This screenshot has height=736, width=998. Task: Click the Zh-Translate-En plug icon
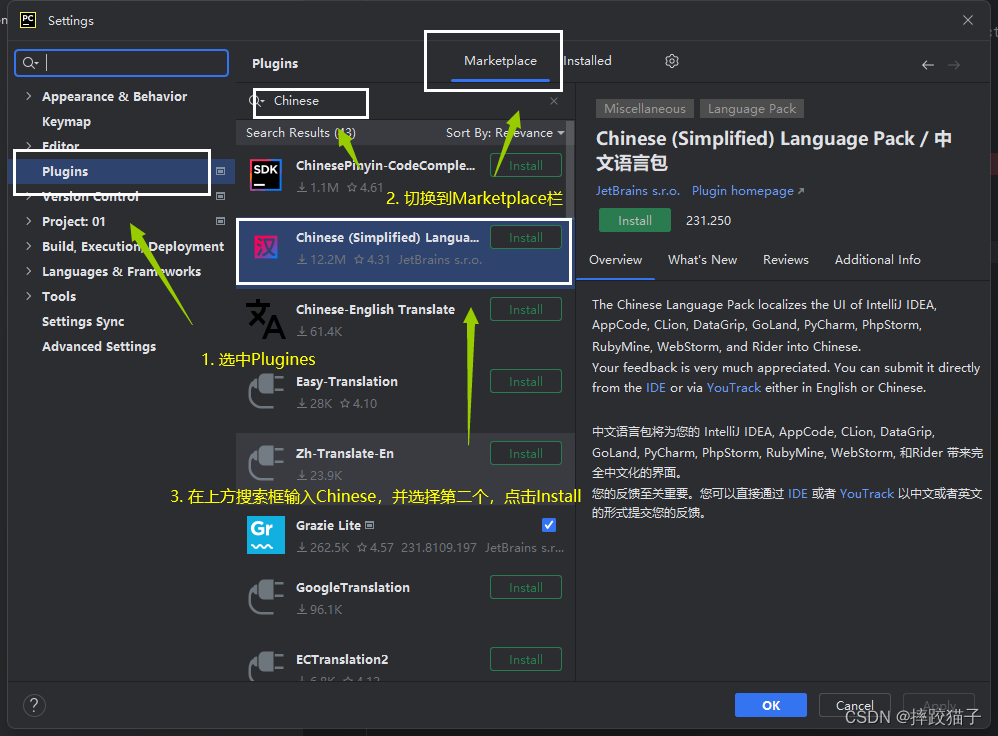pyautogui.click(x=266, y=463)
